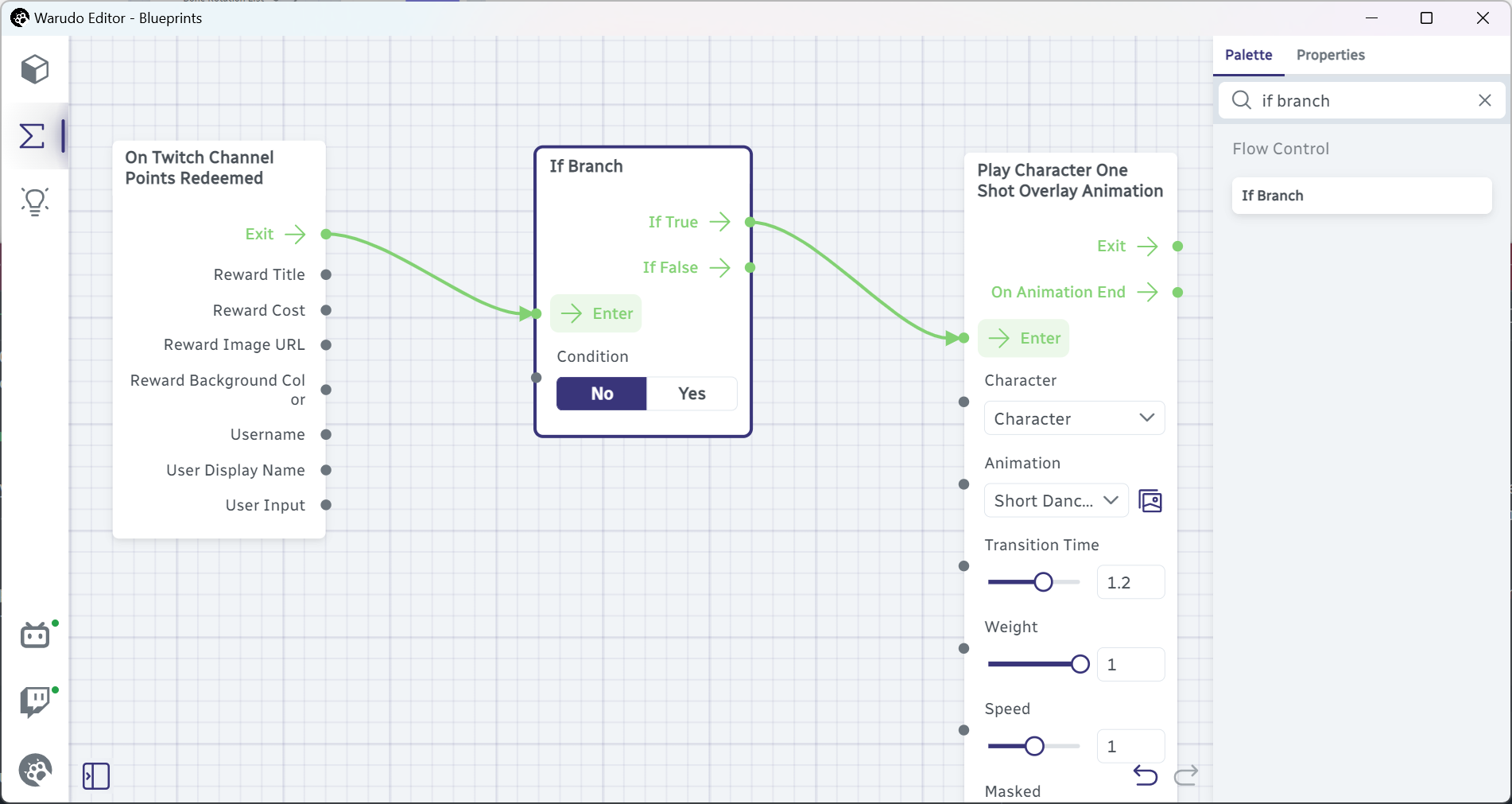The image size is (1512, 804).
Task: Click Exit output port on Play Animation node
Action: (1177, 247)
